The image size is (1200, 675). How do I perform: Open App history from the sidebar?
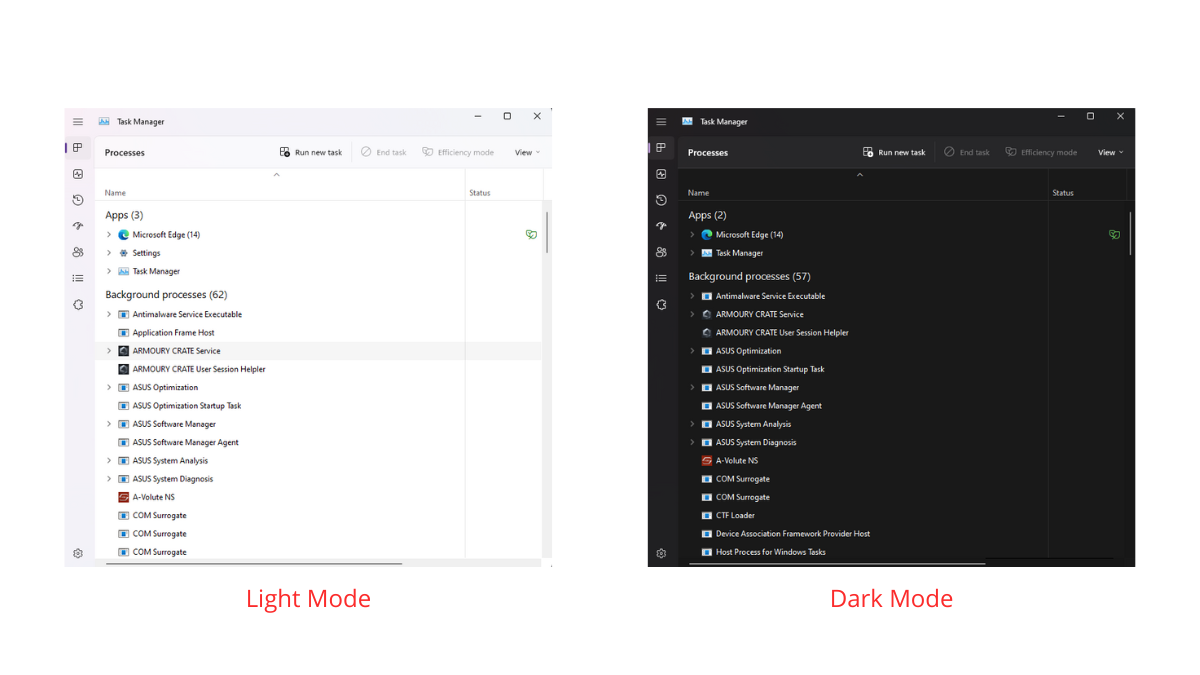[x=78, y=200]
